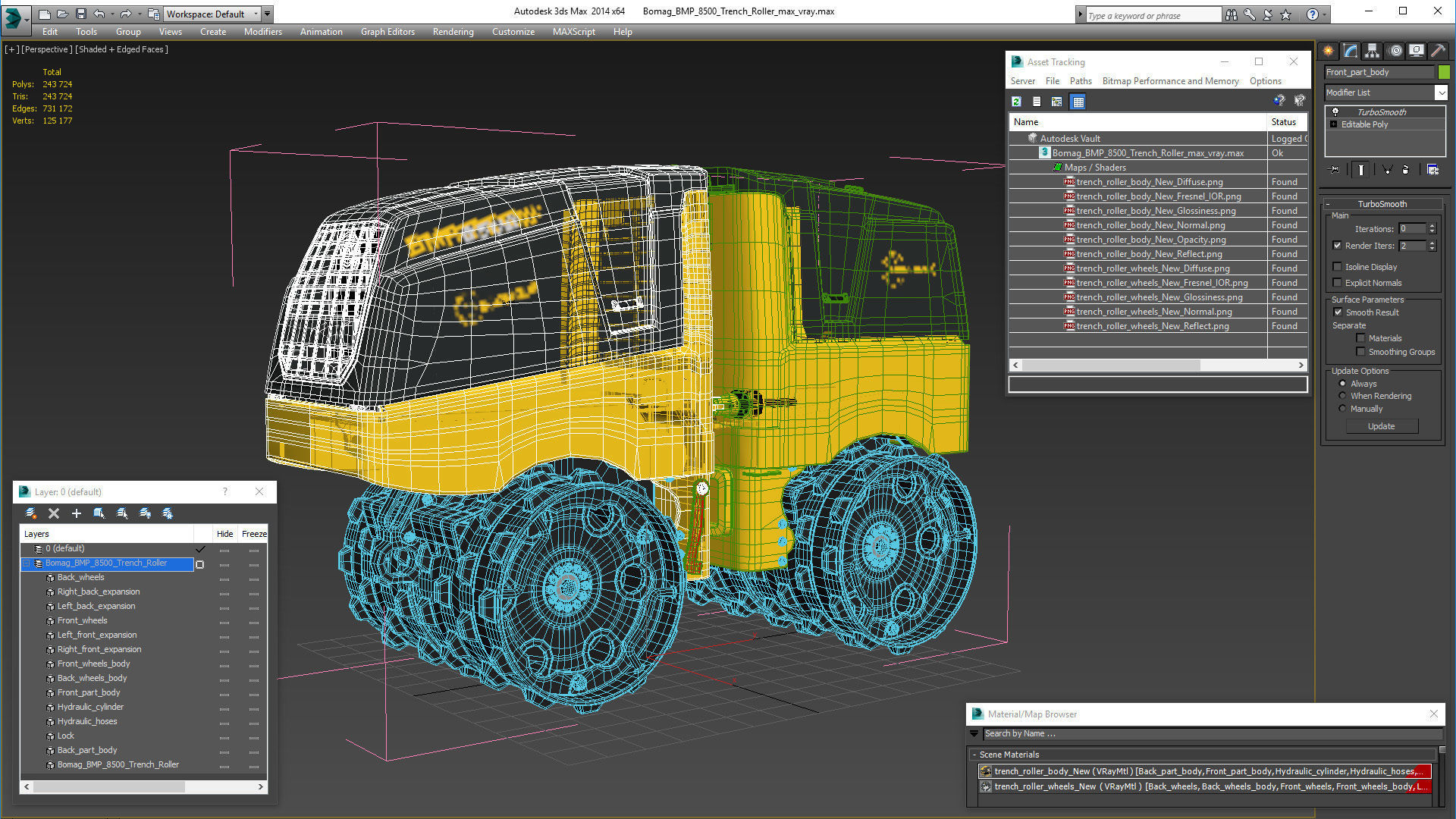Open the Undo history dropdown arrow
The height and width of the screenshot is (819, 1456).
click(x=112, y=14)
